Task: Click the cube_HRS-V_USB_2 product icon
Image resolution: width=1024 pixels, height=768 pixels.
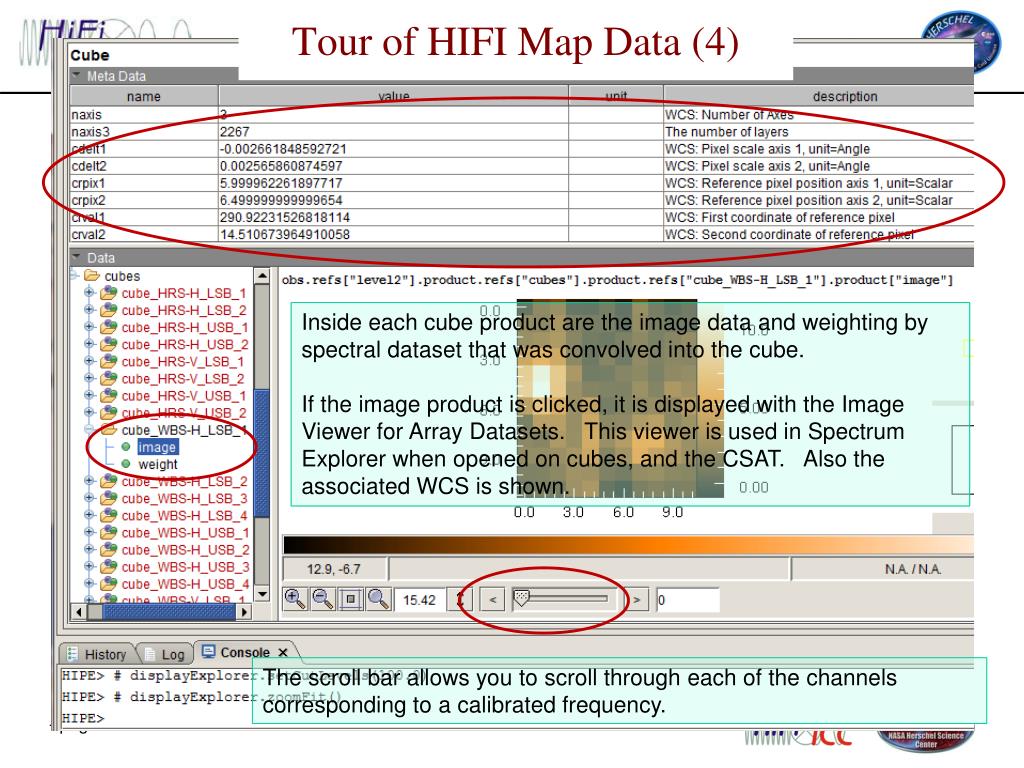Action: click(x=108, y=412)
